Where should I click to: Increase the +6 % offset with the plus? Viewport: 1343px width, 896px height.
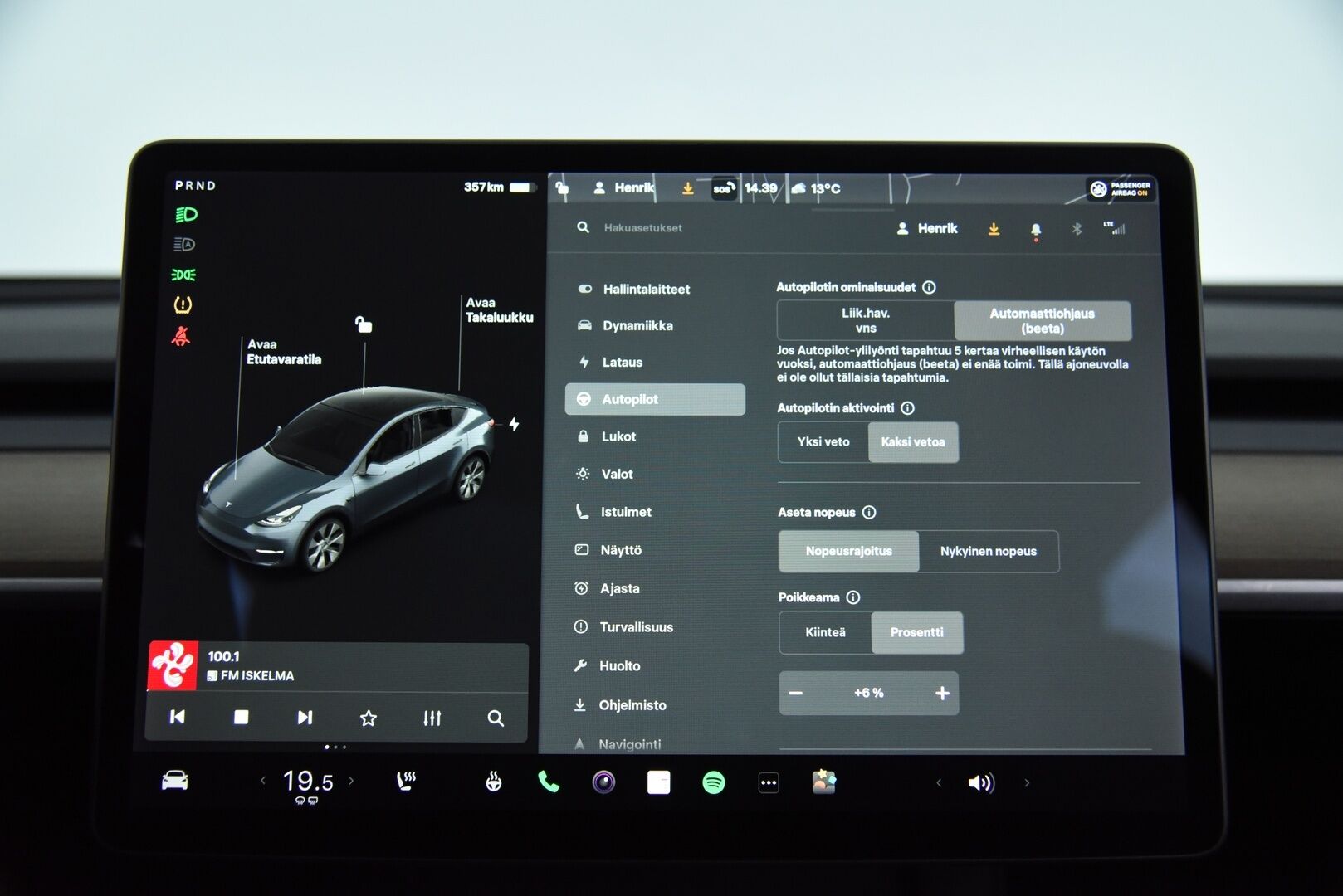[x=941, y=693]
